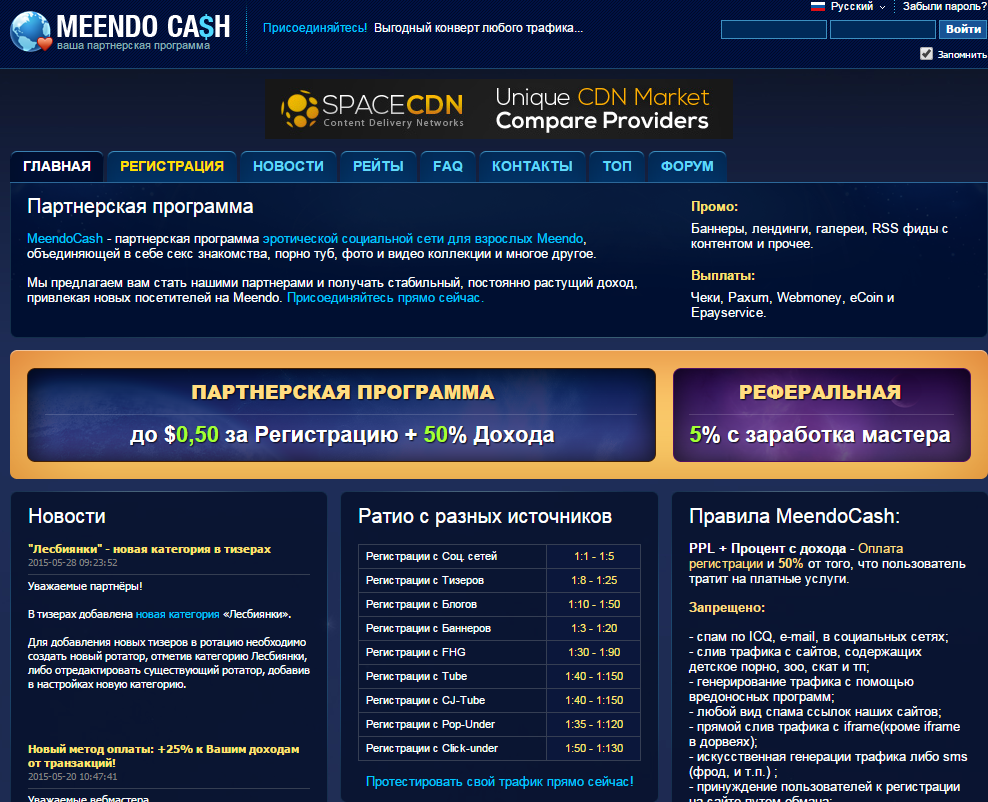Click the Выплаты: heading
The width and height of the screenshot is (988, 802).
tap(723, 276)
